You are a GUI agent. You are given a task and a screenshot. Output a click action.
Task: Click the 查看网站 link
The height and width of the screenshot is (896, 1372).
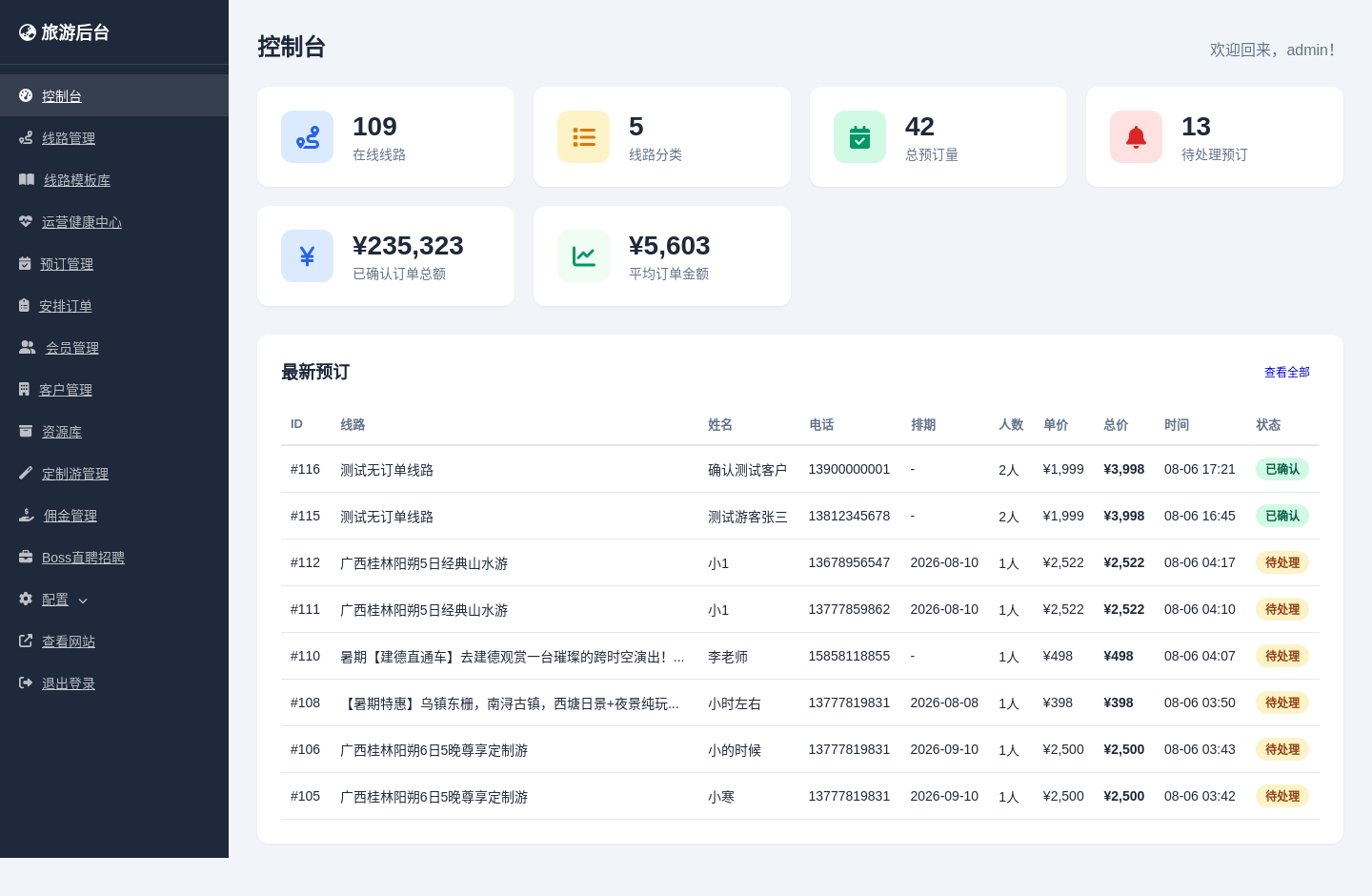[x=114, y=641]
